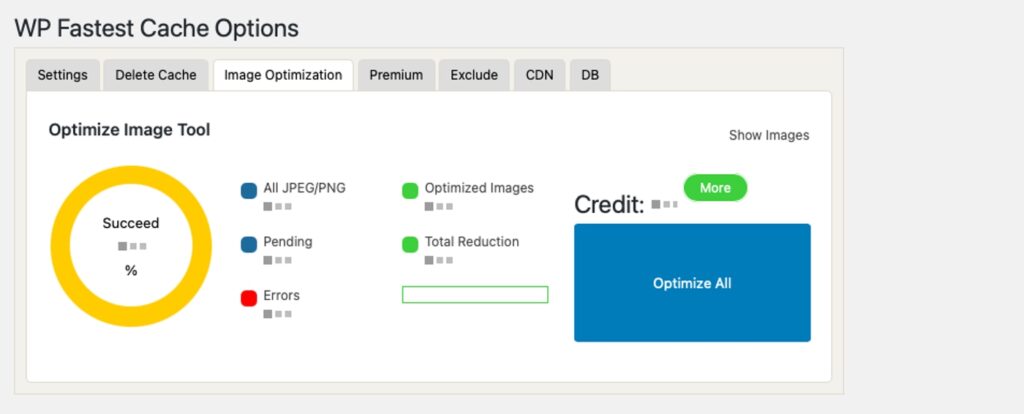Select the Image Optimization tab
Screen dimensions: 1024x414
(283, 75)
